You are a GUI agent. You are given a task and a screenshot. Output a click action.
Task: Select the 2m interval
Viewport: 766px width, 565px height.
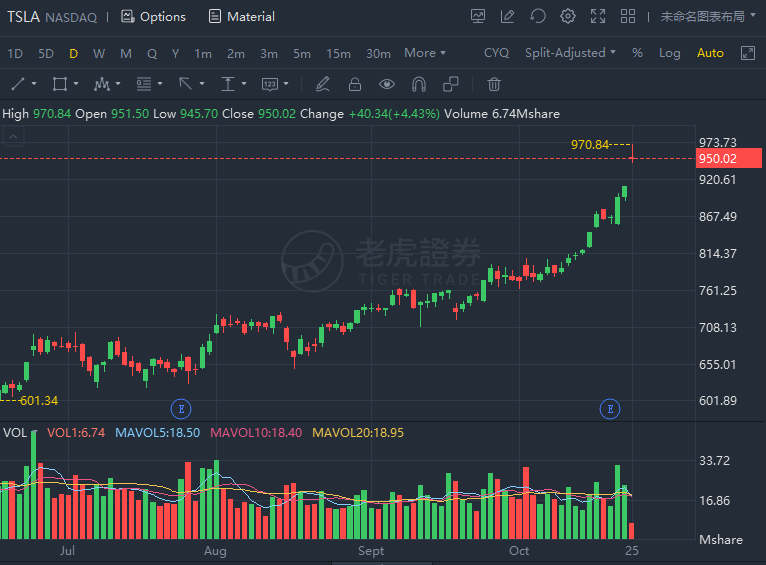[x=235, y=53]
